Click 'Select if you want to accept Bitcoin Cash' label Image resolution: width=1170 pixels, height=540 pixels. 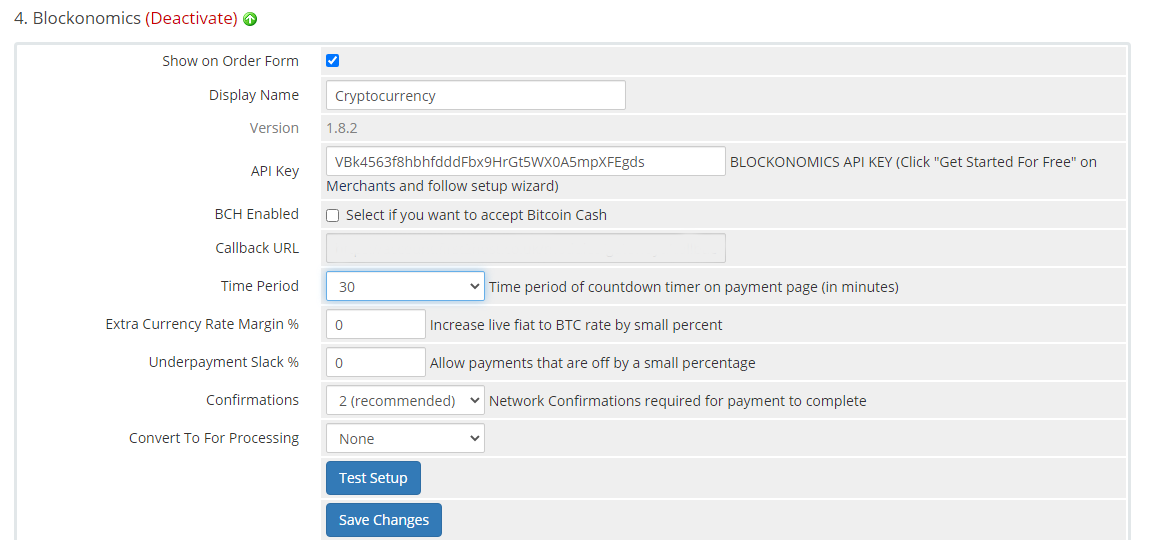click(476, 216)
